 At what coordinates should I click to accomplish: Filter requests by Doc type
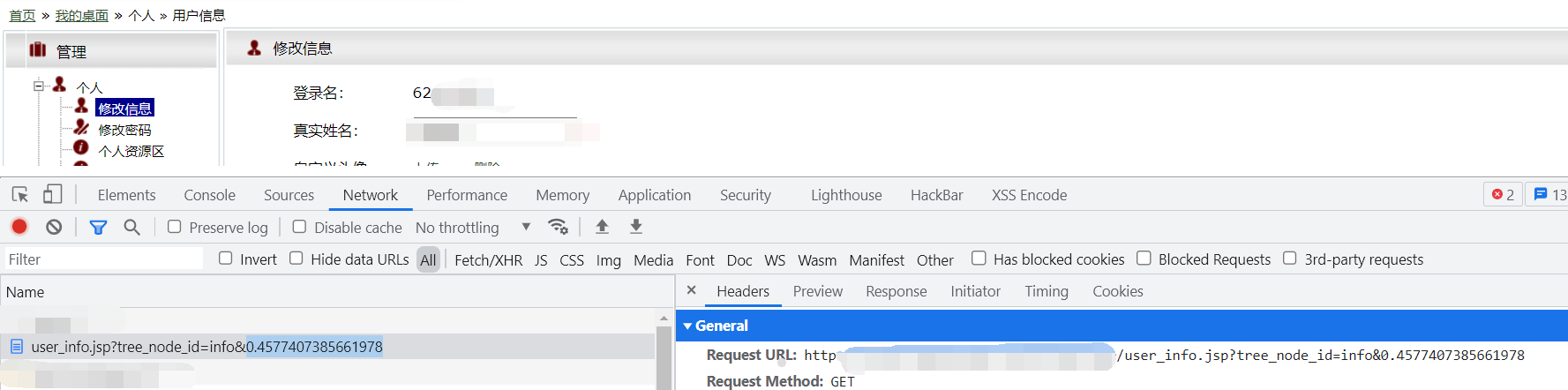[739, 259]
